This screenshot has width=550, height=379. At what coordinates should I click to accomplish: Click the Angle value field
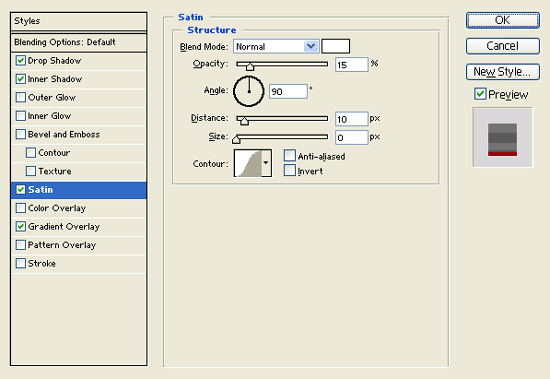point(288,91)
